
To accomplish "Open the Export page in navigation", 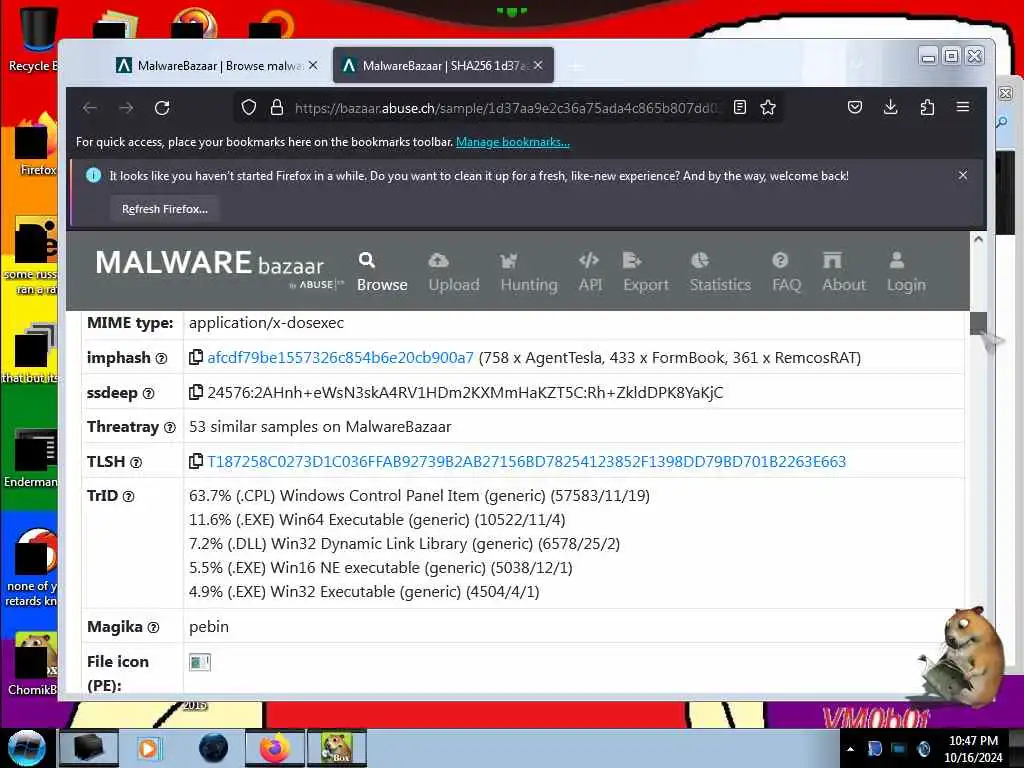I will pos(646,272).
